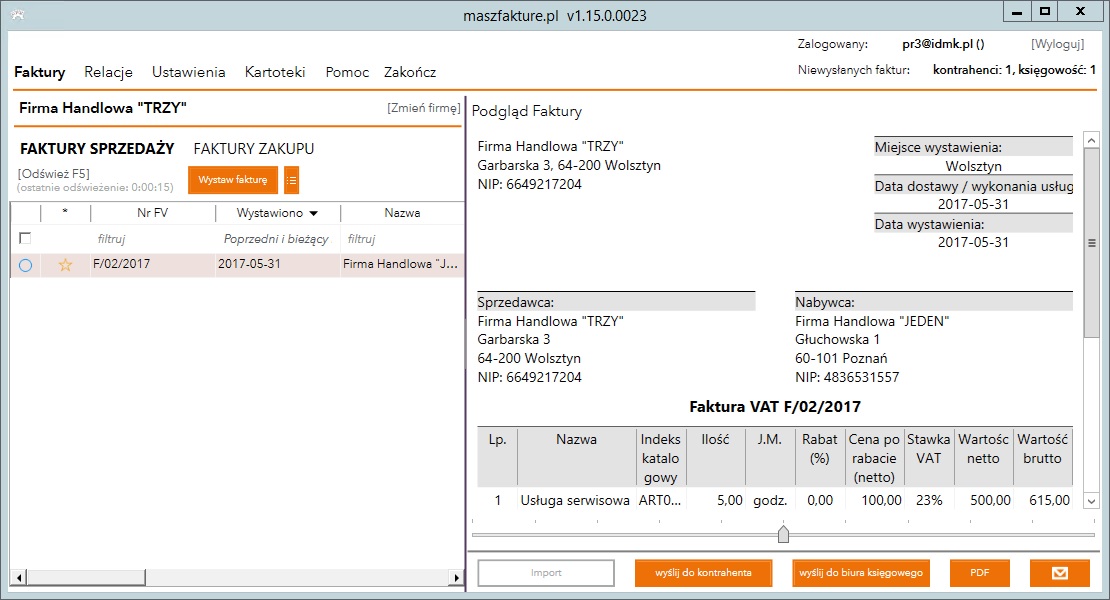Close the maszfakture.pl window
1110x600 pixels.
point(1080,12)
